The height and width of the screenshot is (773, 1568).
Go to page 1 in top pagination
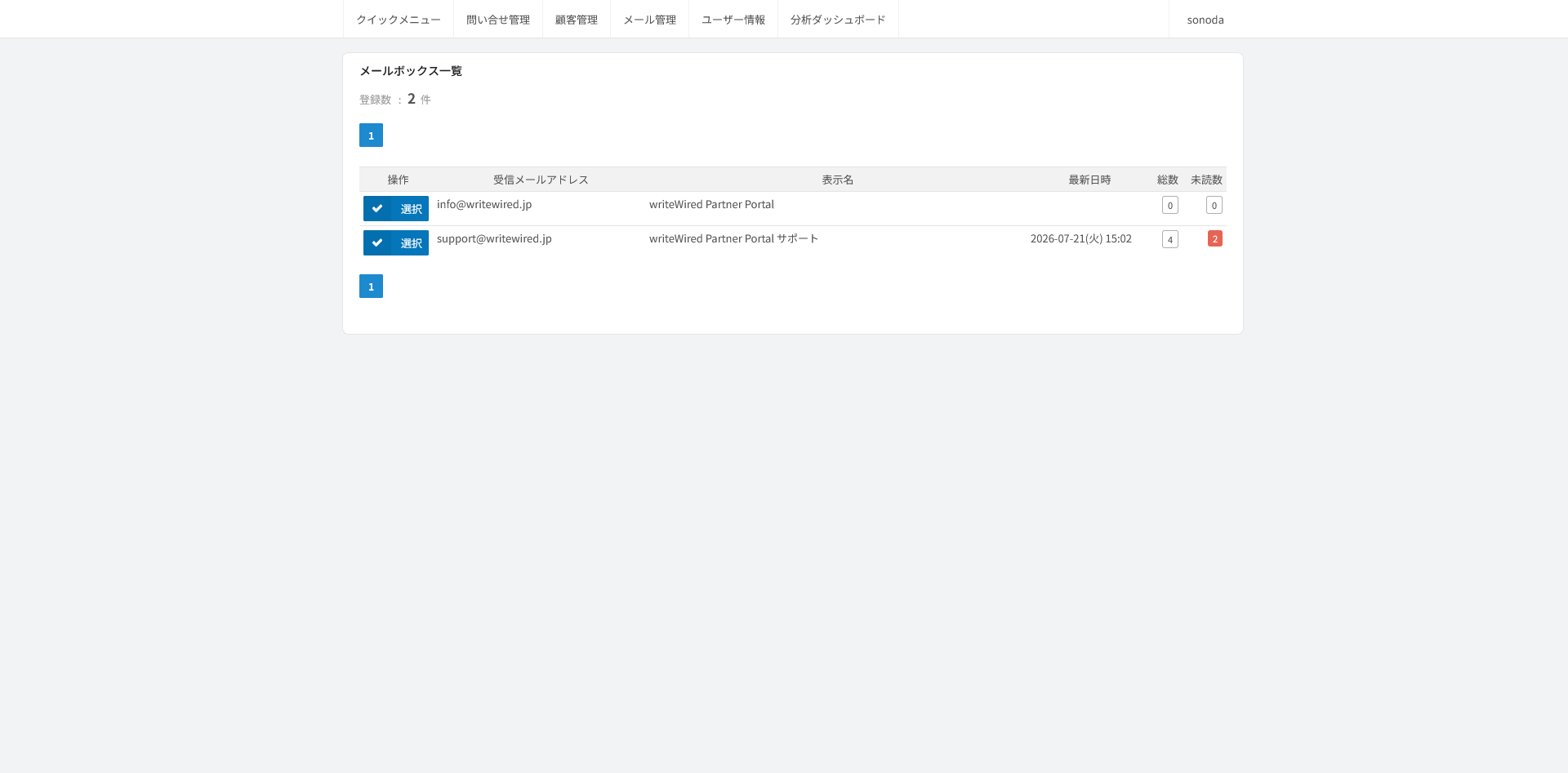371,135
